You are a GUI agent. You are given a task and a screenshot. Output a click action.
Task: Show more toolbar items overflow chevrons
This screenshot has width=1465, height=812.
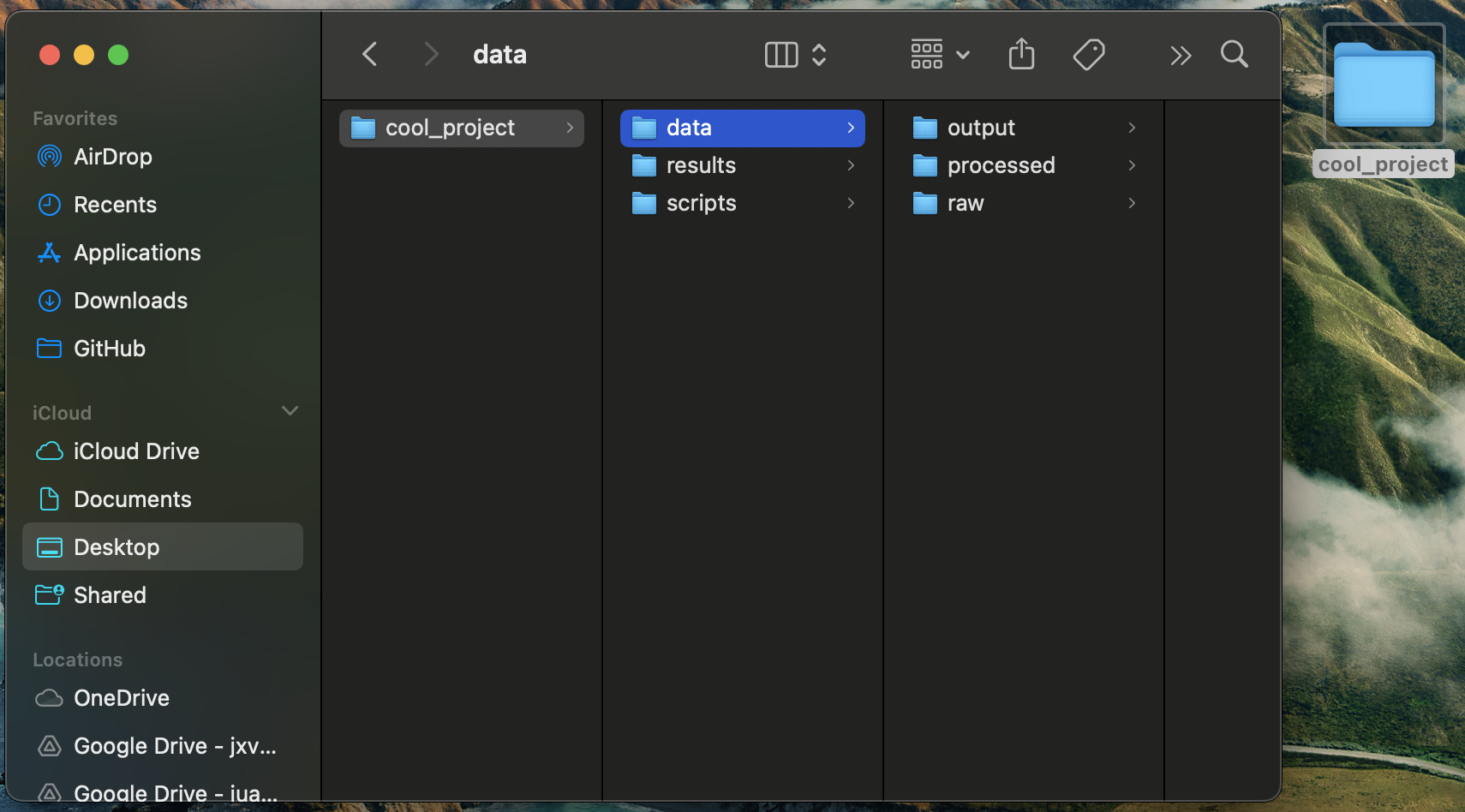(x=1181, y=56)
